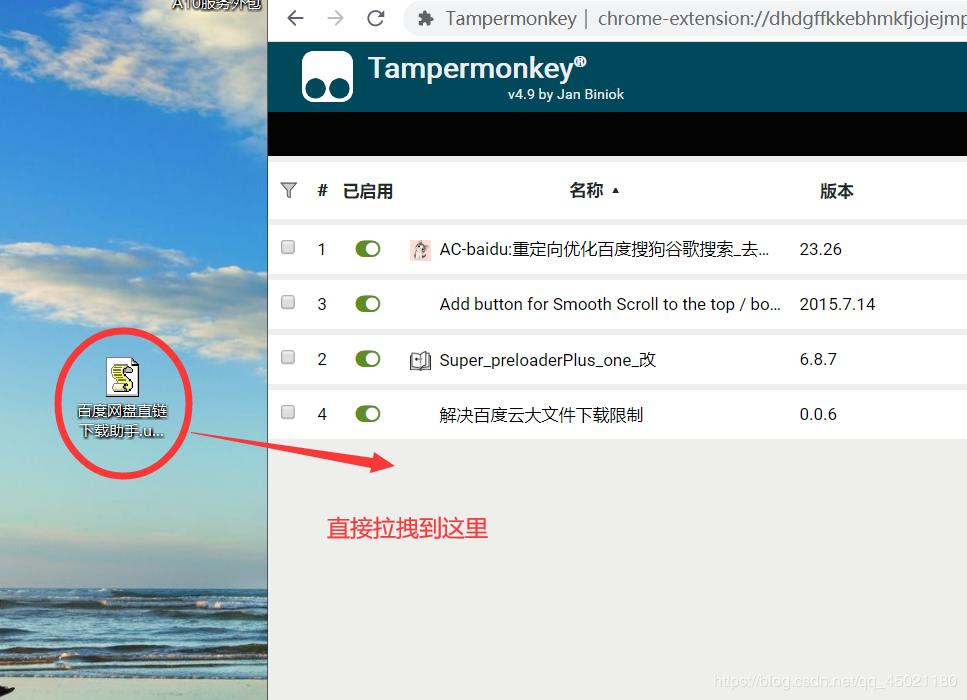Check the checkbox for AC-baidu script

point(288,247)
